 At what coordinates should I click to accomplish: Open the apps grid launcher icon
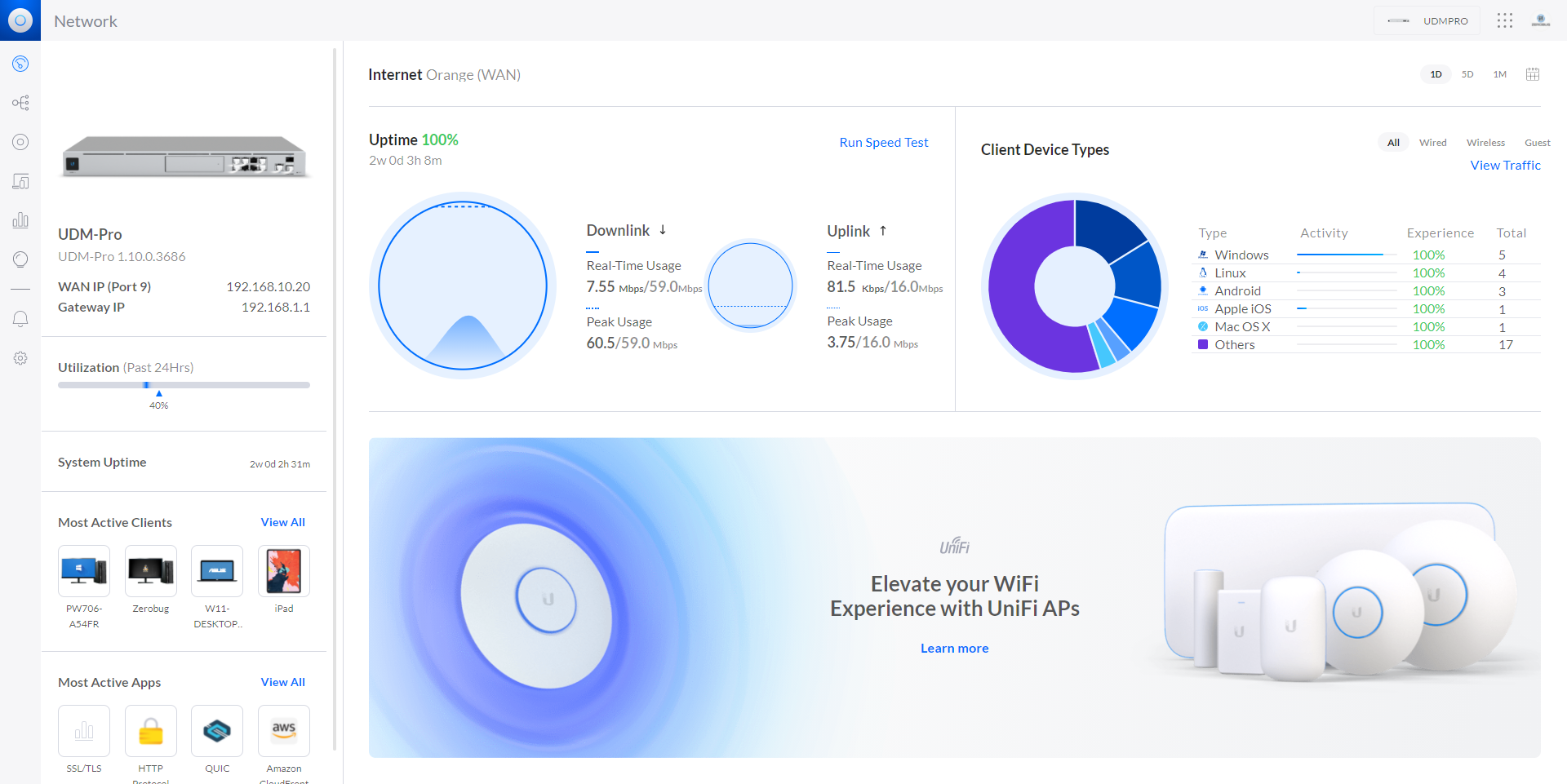tap(1505, 20)
